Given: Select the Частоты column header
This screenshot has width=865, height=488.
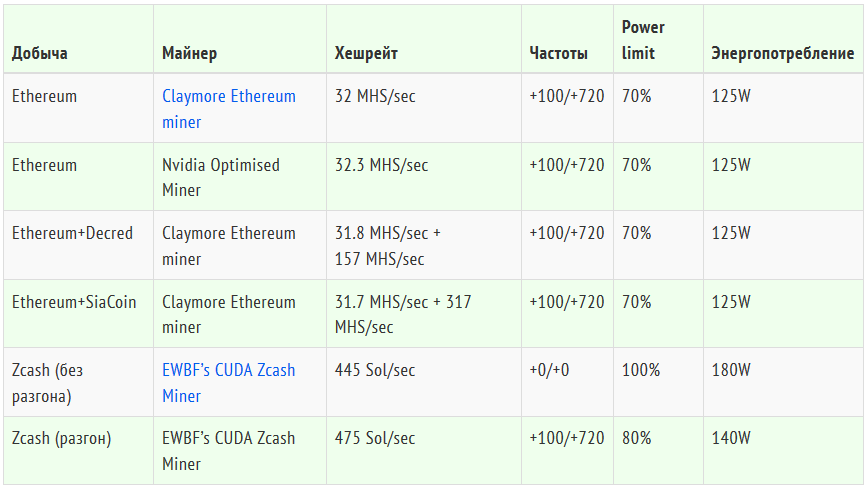Looking at the screenshot, I should click(x=559, y=53).
